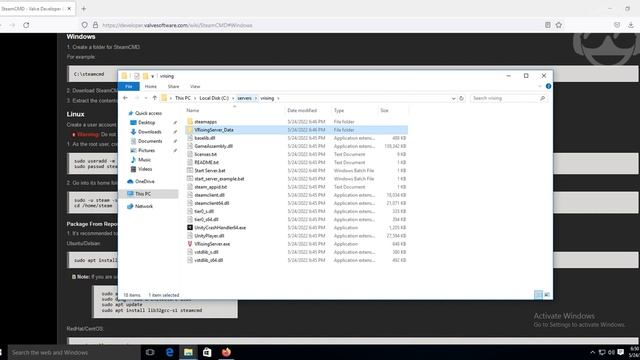Click New folder quick access toolbar icon
This screenshot has height=360, width=640.
[x=145, y=76]
